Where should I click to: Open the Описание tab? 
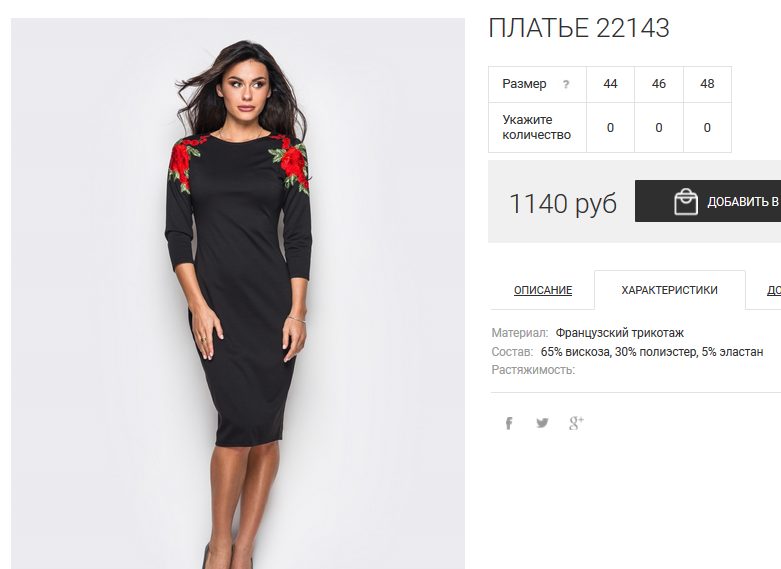click(543, 290)
